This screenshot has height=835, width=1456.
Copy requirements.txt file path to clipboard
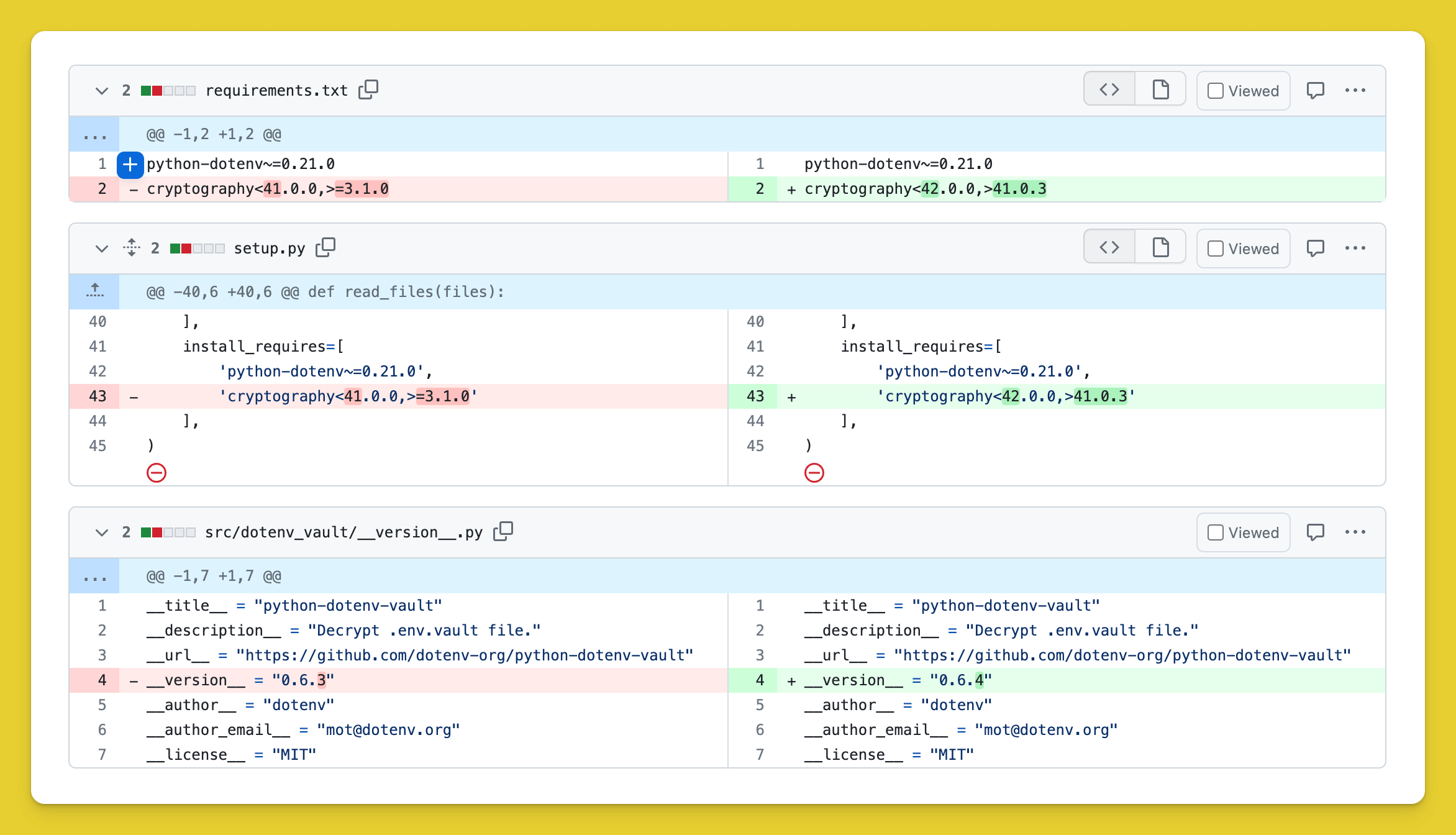coord(368,90)
